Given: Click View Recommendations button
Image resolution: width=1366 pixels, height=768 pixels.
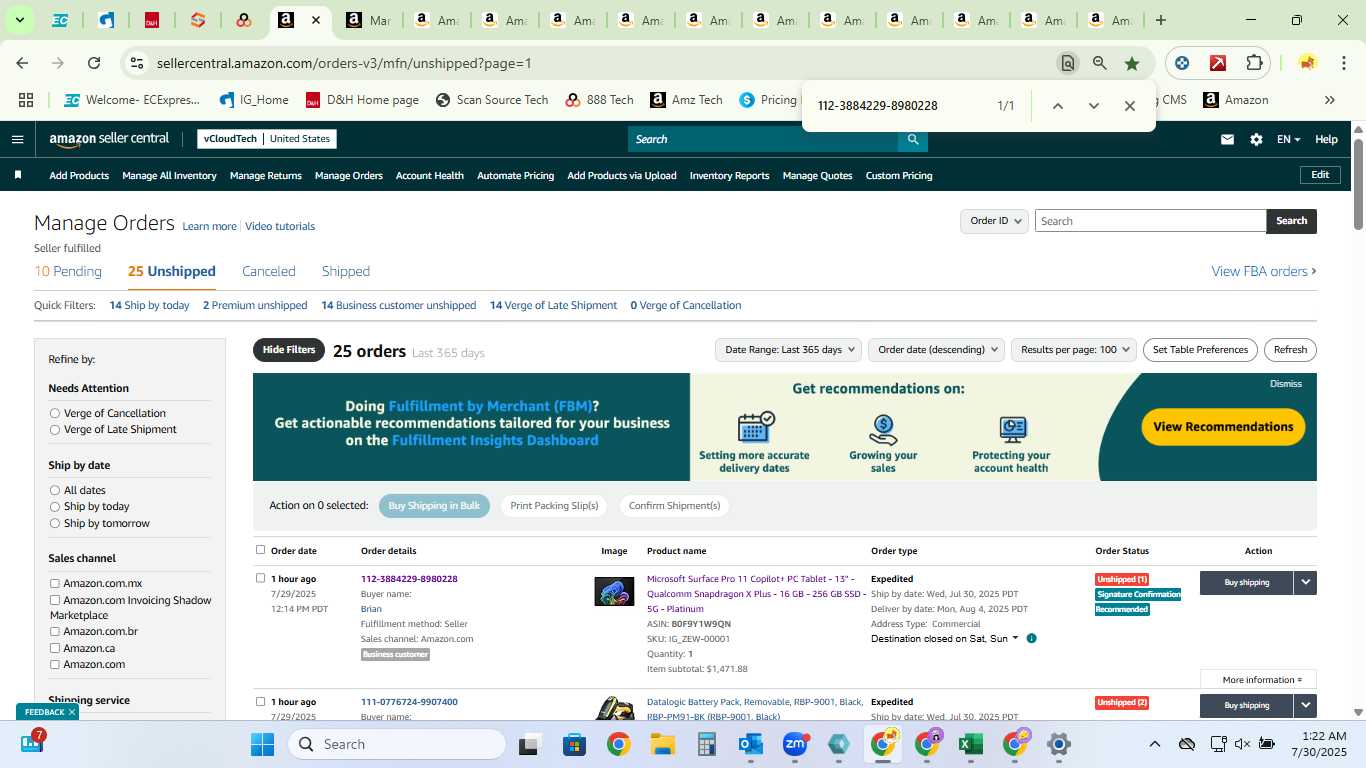Looking at the screenshot, I should tap(1223, 427).
